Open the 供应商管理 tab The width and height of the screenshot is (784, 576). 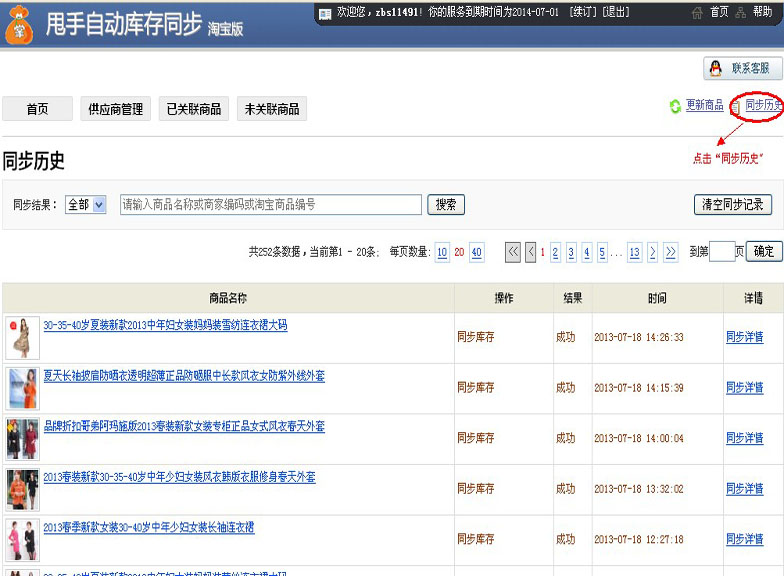[116, 108]
